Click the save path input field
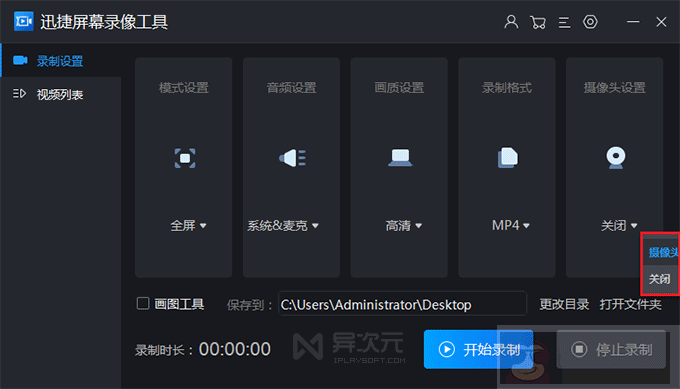Screen dimensions: 680x389 click(x=402, y=304)
